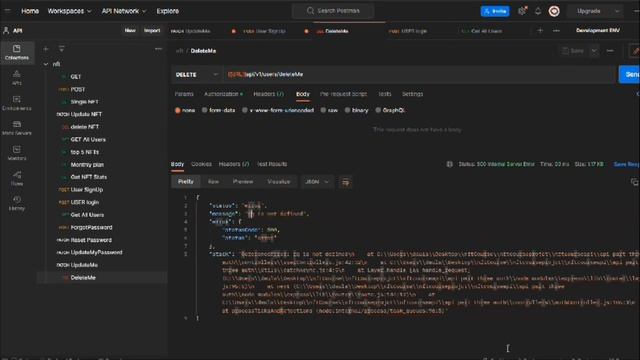The image size is (640, 360).
Task: Open the API Network dropdown menu
Action: 124,11
